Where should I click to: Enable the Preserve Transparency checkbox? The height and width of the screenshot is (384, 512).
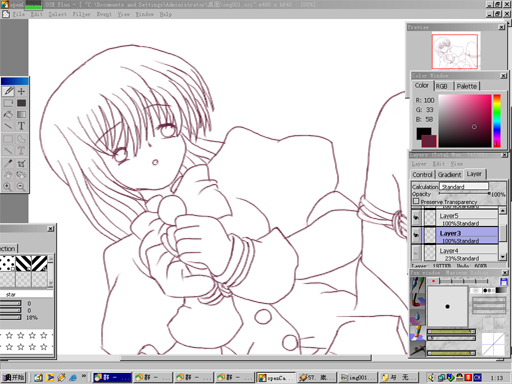[416, 201]
